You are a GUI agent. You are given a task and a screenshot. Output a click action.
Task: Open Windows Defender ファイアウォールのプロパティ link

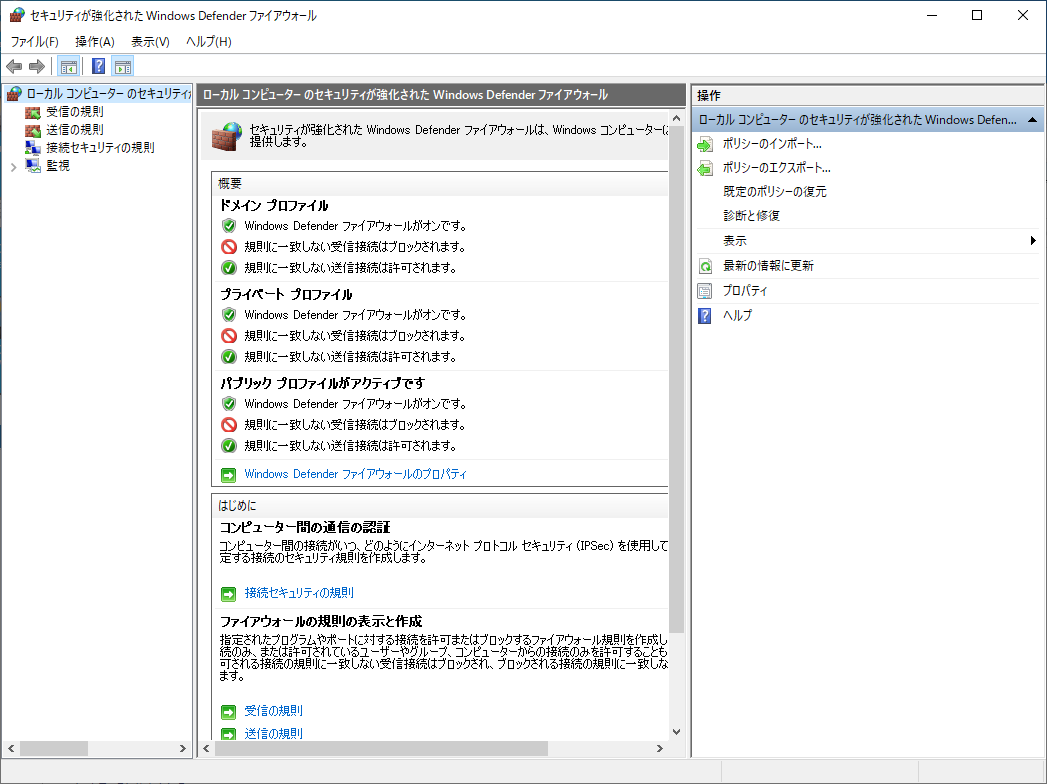click(355, 474)
